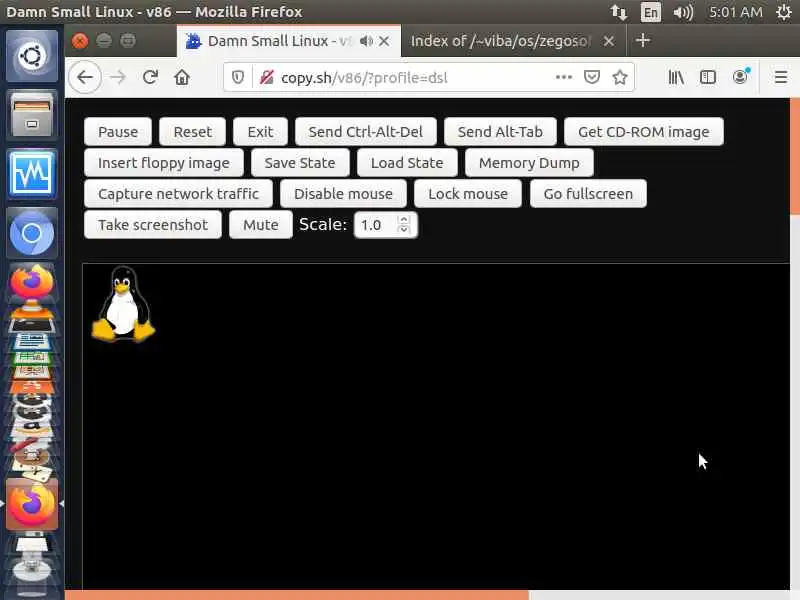This screenshot has width=800, height=600.
Task: Click the Save State button
Action: coord(300,163)
